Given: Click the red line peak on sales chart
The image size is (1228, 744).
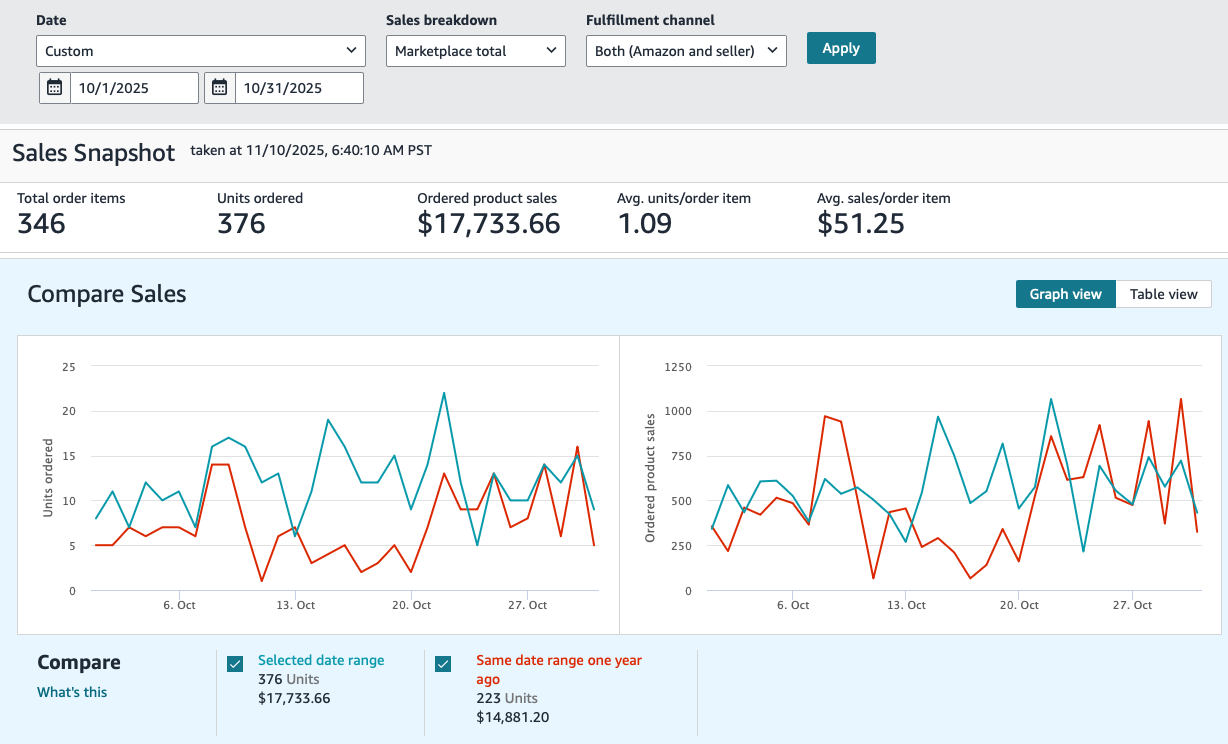Looking at the screenshot, I should point(1181,399).
